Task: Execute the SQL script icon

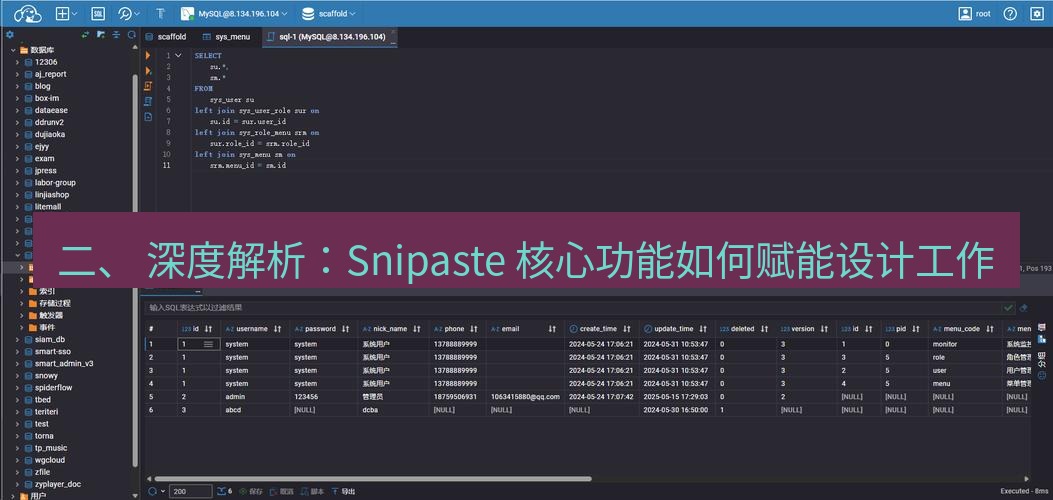Action: tap(148, 86)
